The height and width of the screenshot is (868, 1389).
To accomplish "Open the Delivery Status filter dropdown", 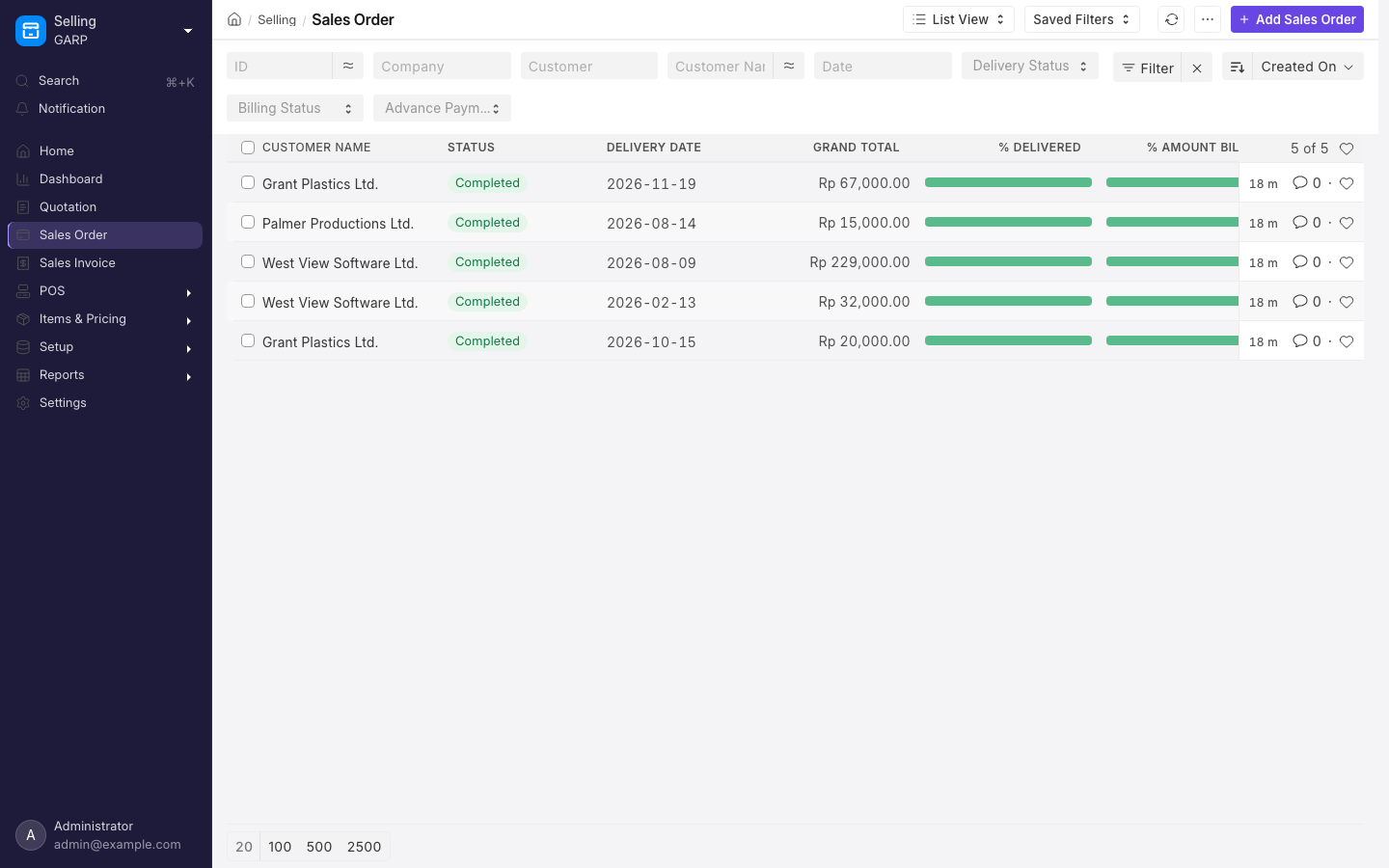I will point(1030,66).
